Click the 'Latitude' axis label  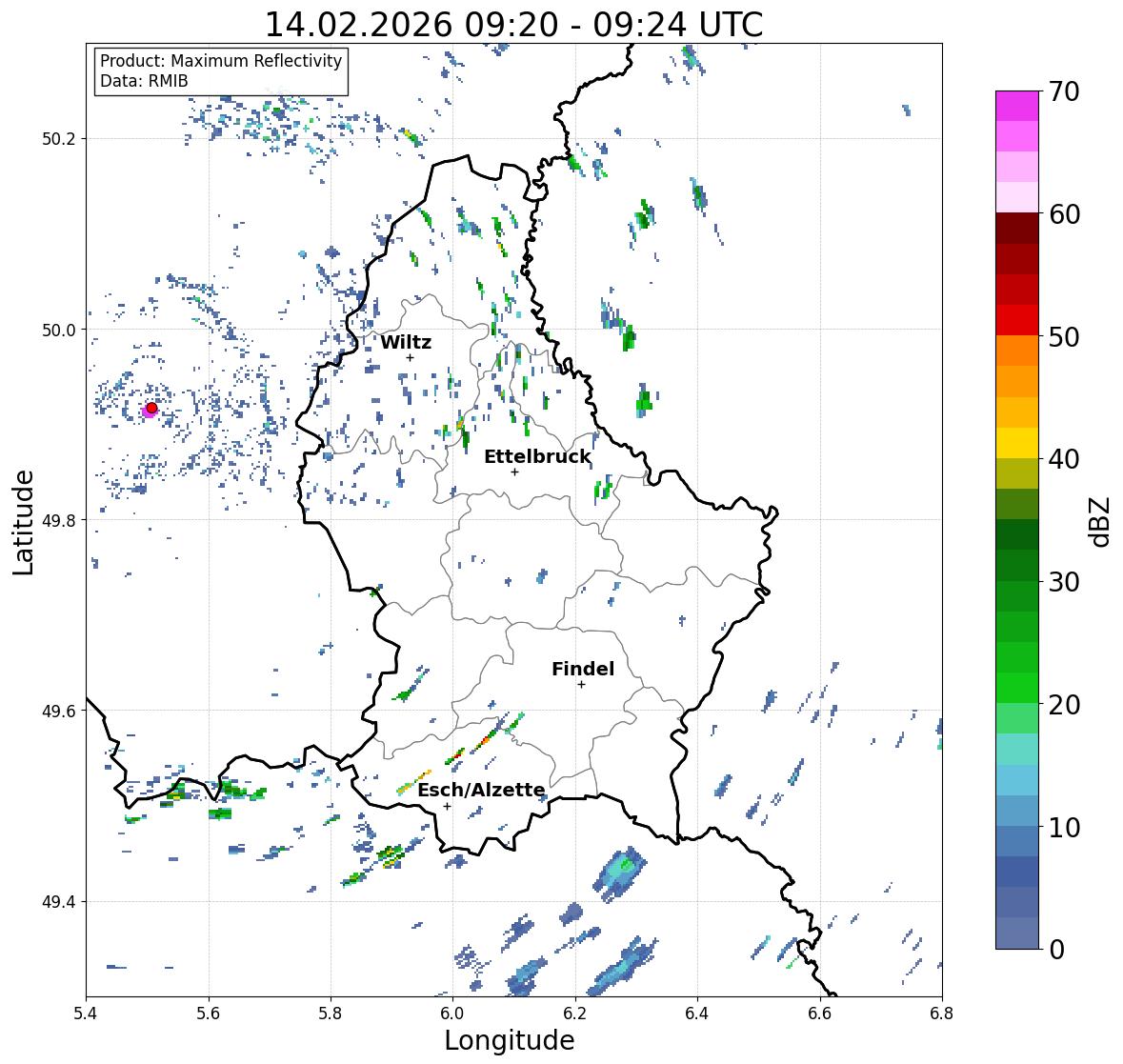point(24,522)
